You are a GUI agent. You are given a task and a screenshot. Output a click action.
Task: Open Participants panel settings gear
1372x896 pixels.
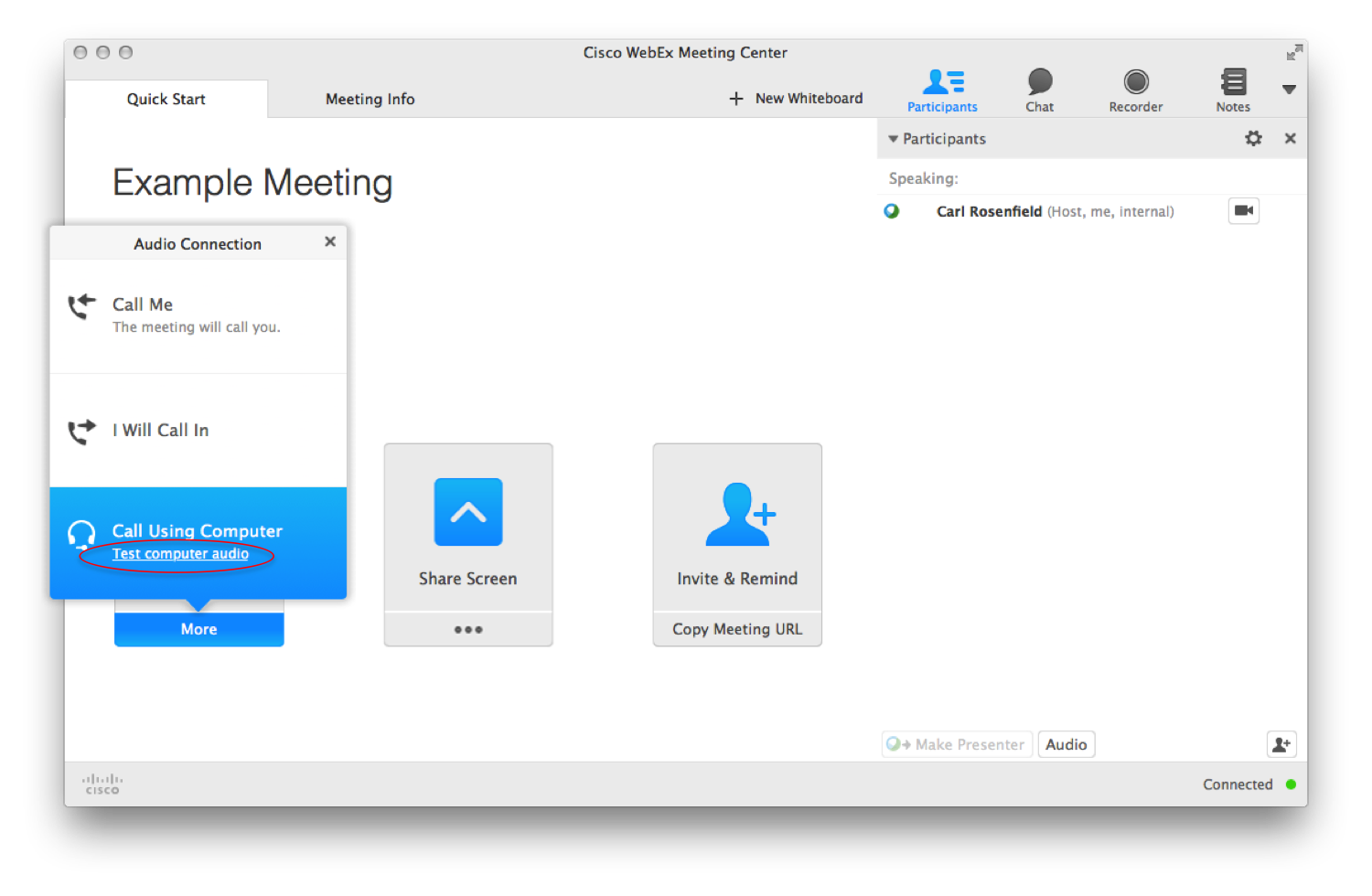[1253, 138]
